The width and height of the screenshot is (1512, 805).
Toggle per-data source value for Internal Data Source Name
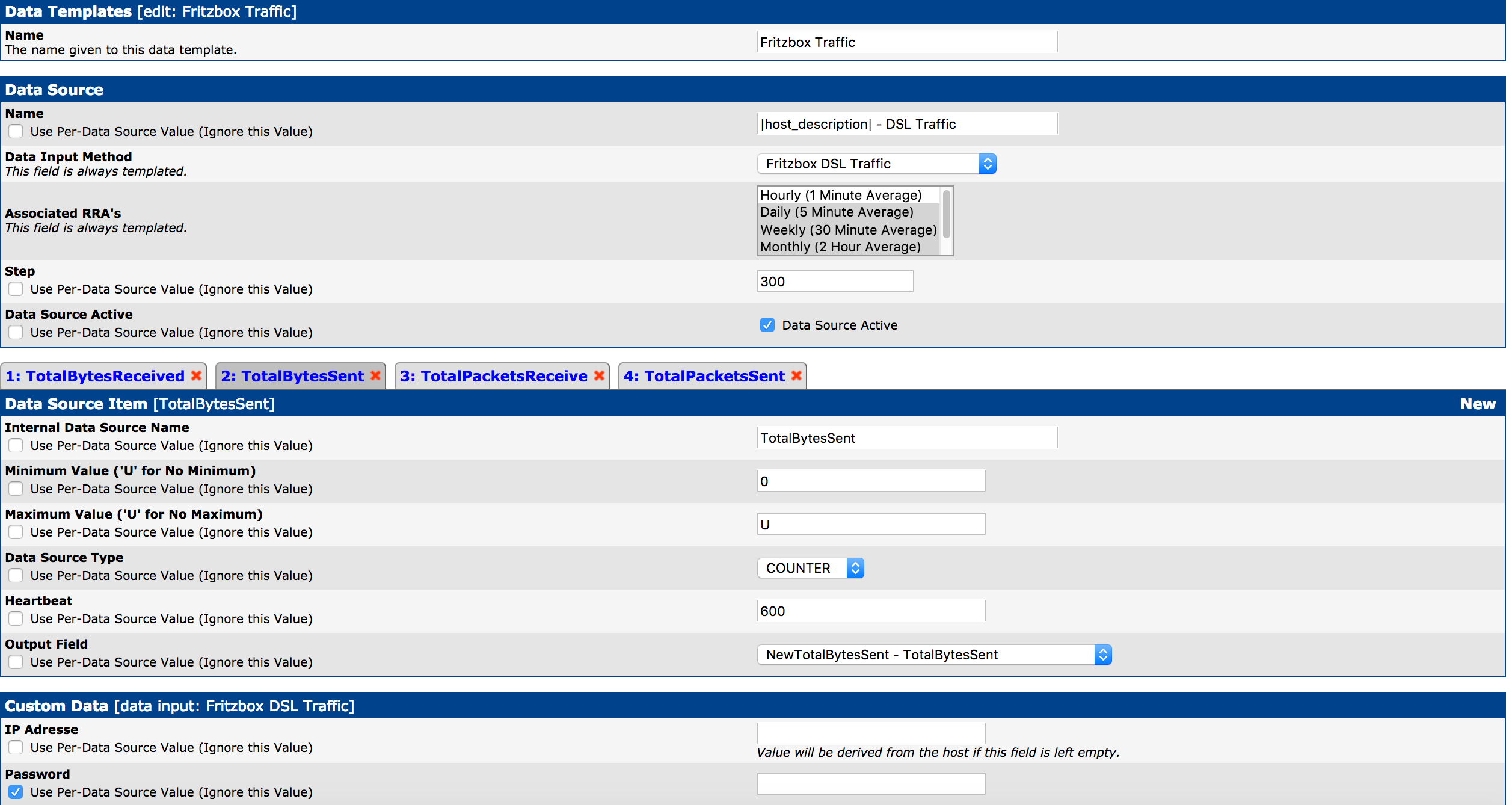[x=16, y=445]
